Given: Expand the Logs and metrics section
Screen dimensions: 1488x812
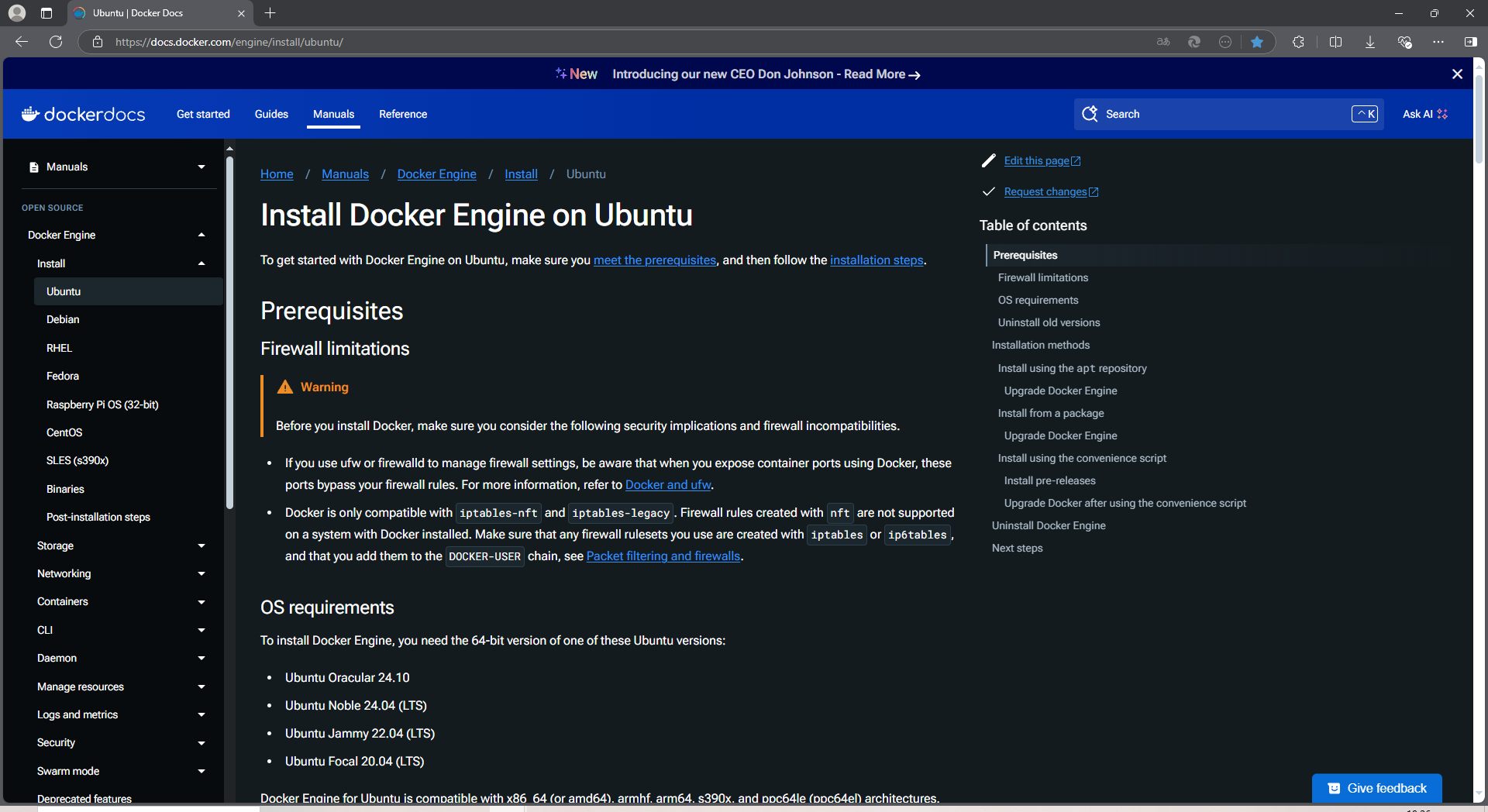Looking at the screenshot, I should point(201,714).
